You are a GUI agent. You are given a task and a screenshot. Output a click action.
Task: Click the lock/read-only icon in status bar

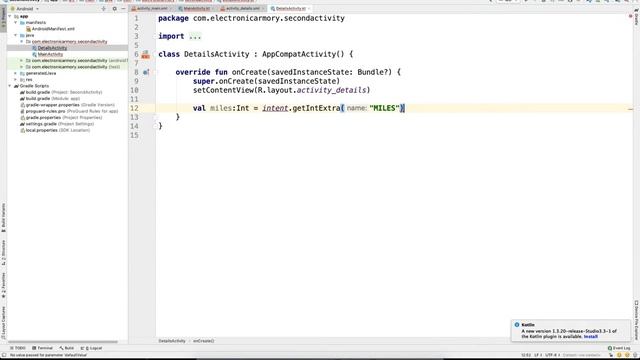pyautogui.click(x=611, y=355)
